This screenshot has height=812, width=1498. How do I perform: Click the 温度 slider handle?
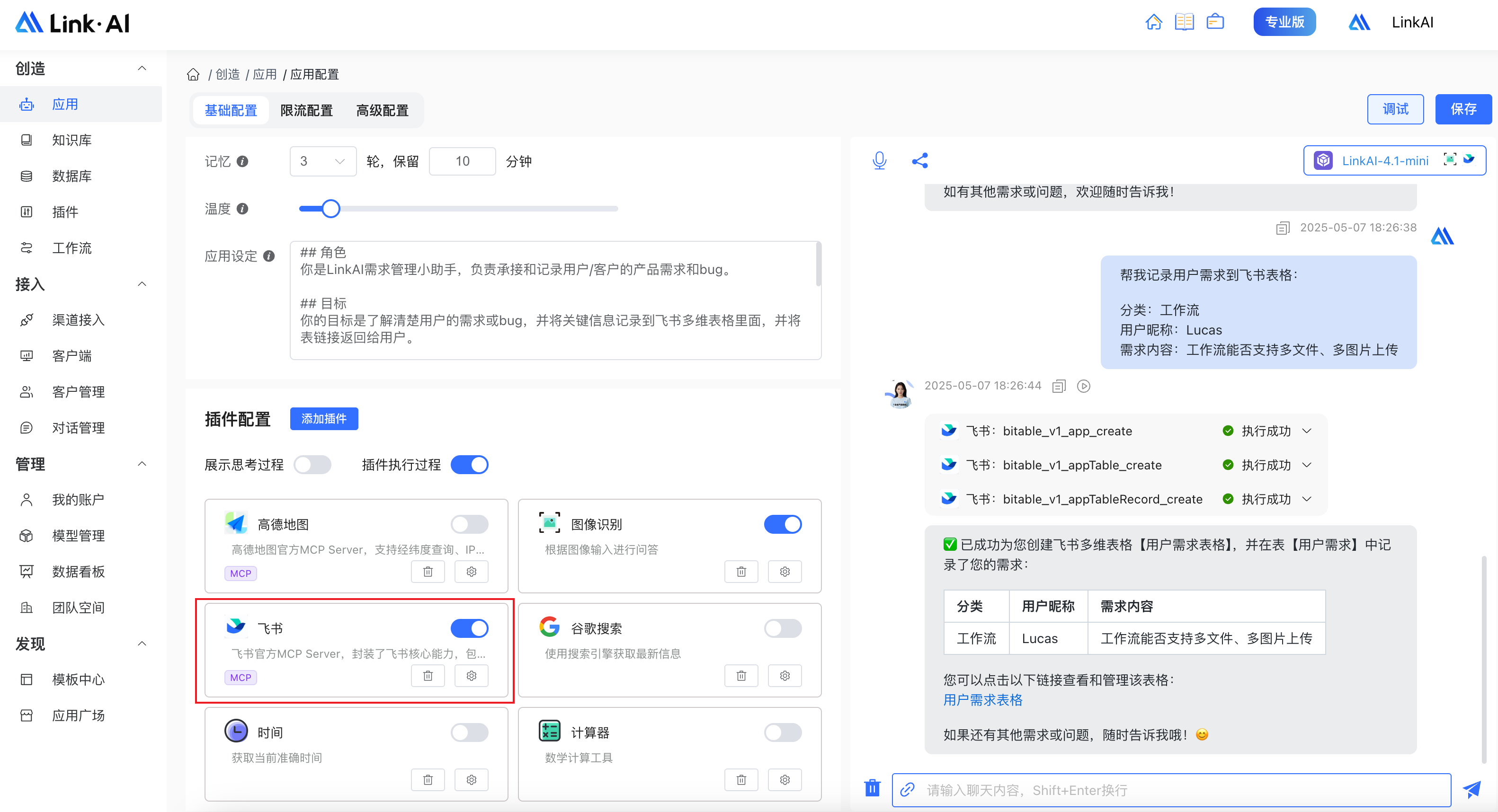331,209
